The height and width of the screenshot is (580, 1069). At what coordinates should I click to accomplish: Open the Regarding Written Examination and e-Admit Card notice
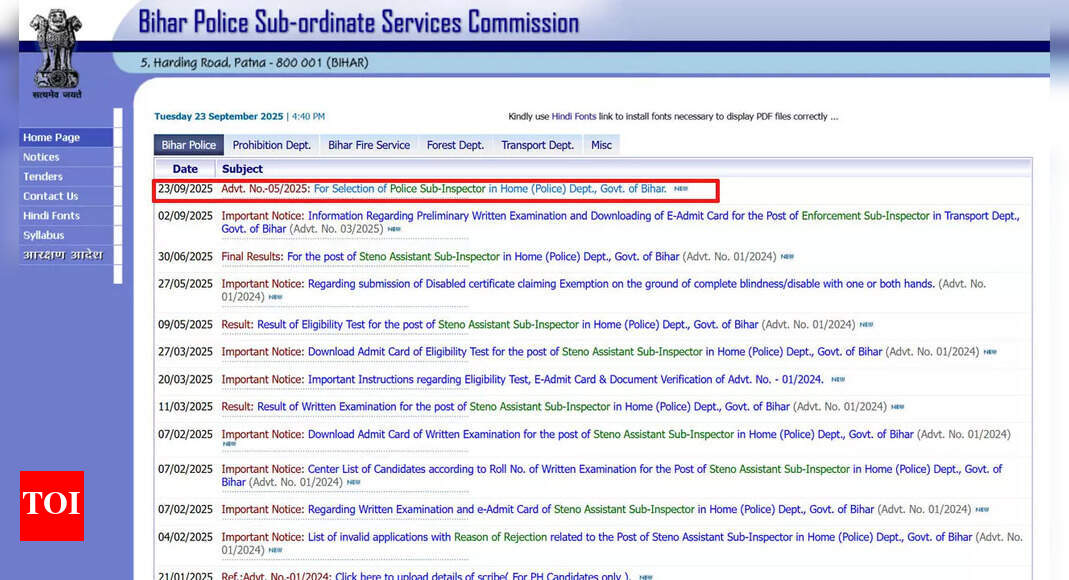(x=547, y=510)
